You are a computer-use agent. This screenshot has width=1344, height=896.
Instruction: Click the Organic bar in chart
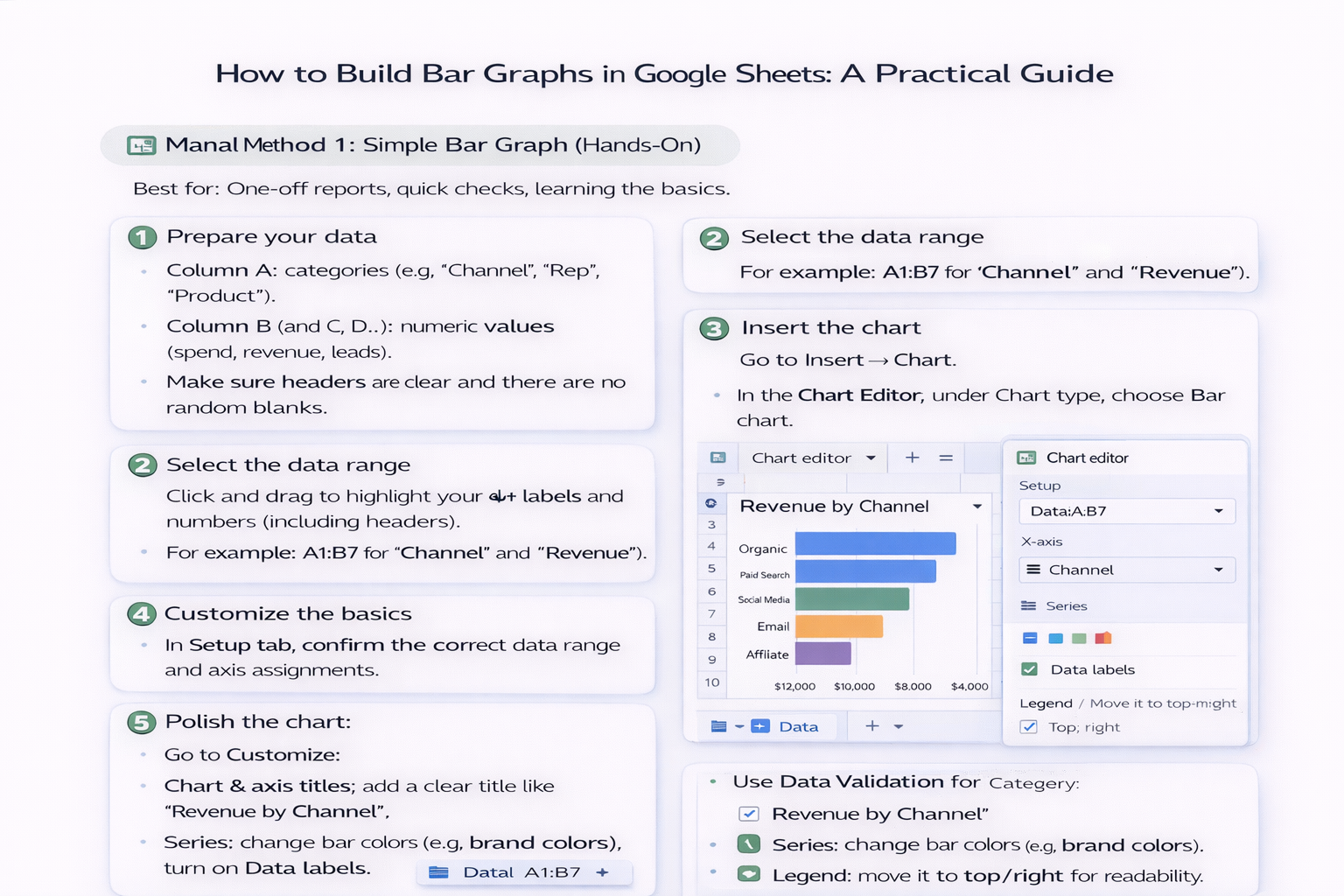tap(875, 543)
